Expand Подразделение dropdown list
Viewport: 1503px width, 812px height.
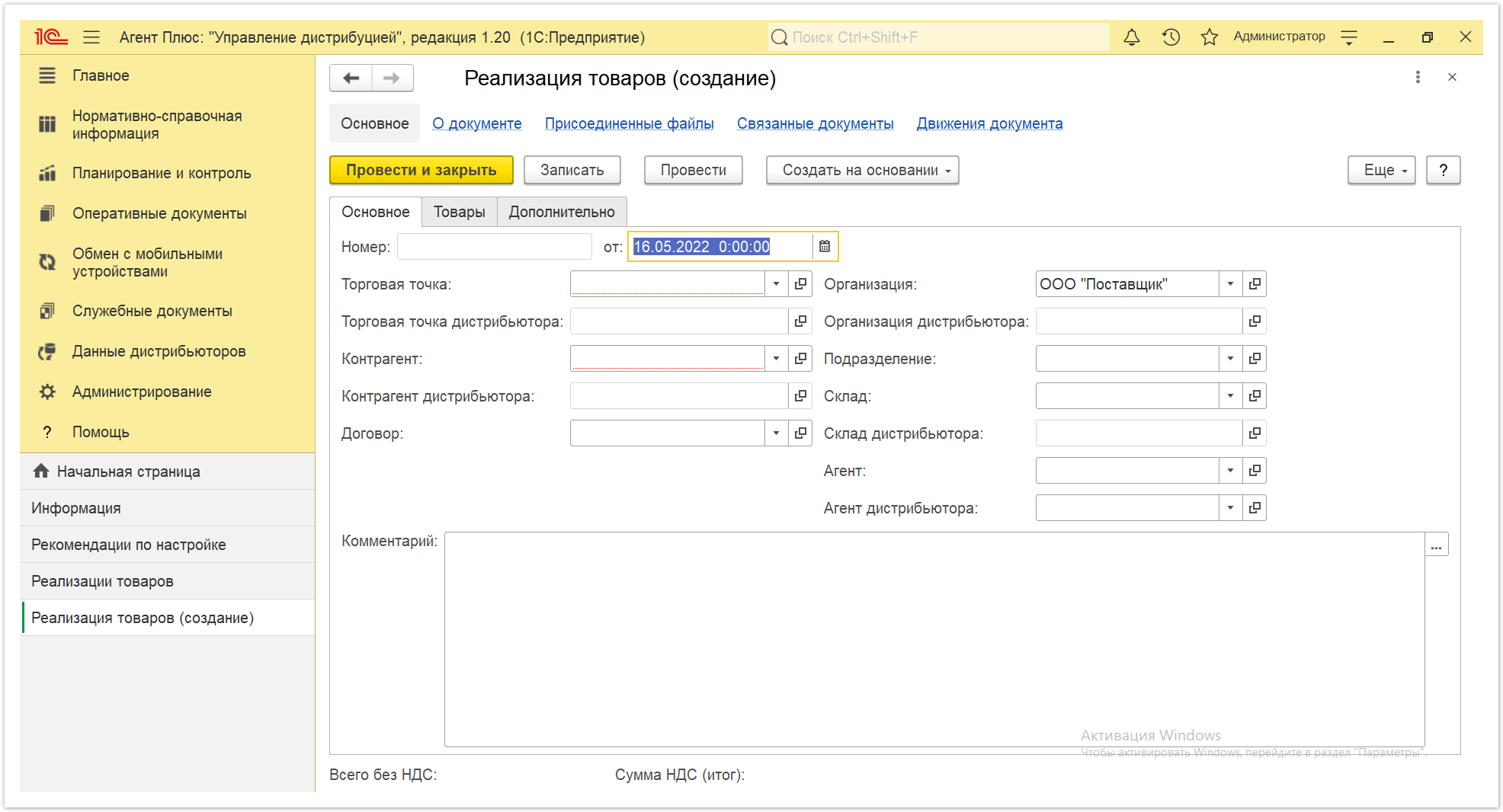click(x=1230, y=359)
